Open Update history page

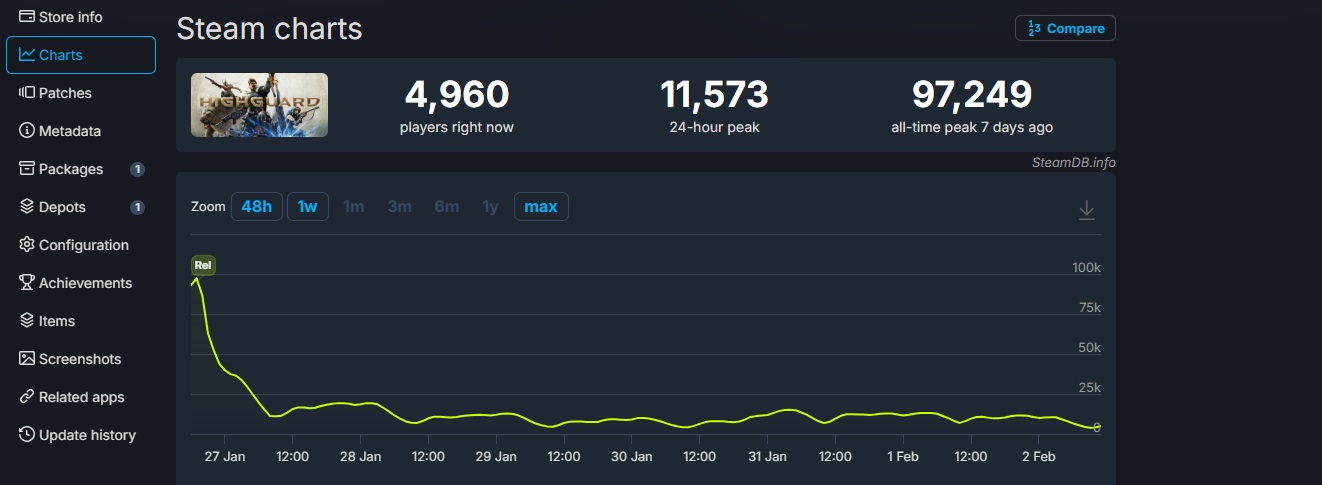click(x=86, y=435)
